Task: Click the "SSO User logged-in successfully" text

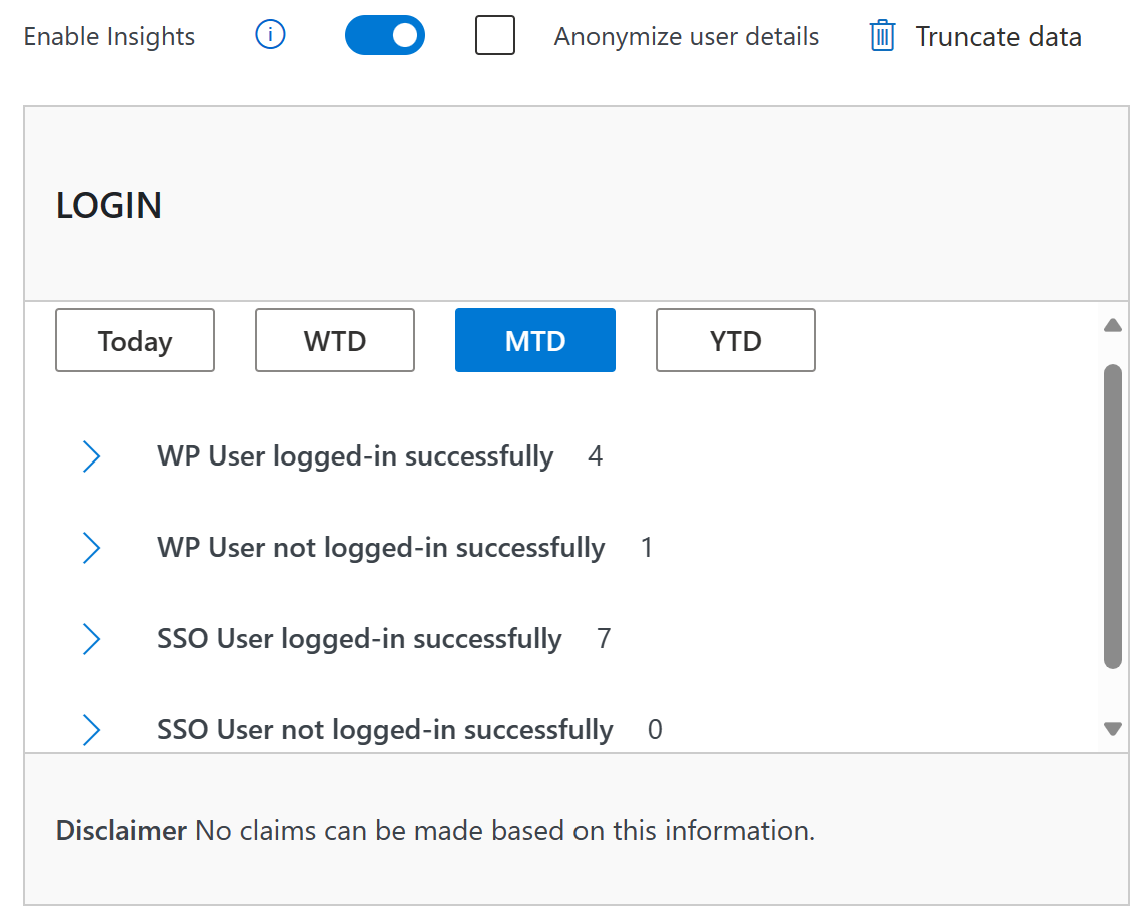Action: point(359,639)
